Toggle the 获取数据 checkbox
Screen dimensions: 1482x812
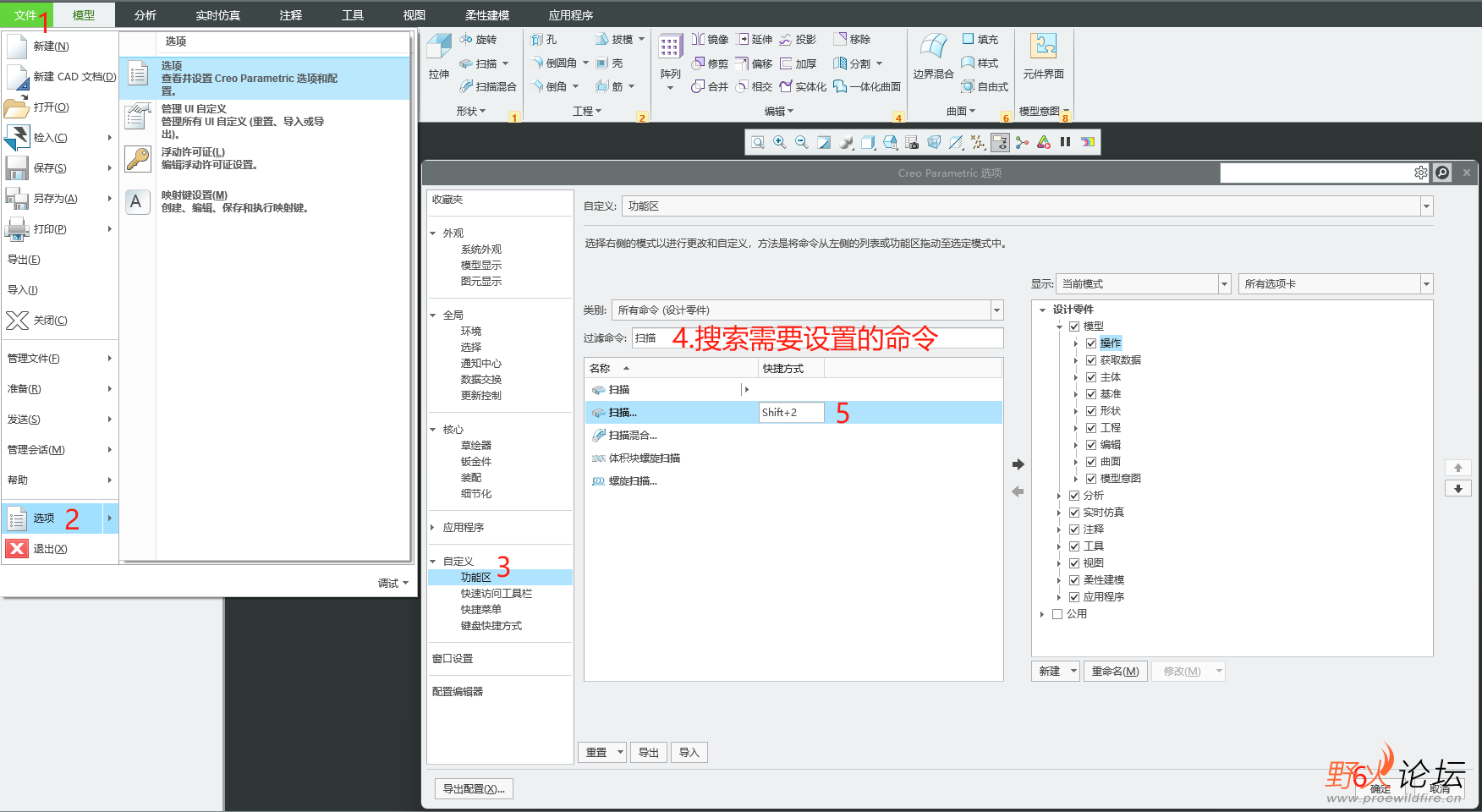click(1091, 360)
